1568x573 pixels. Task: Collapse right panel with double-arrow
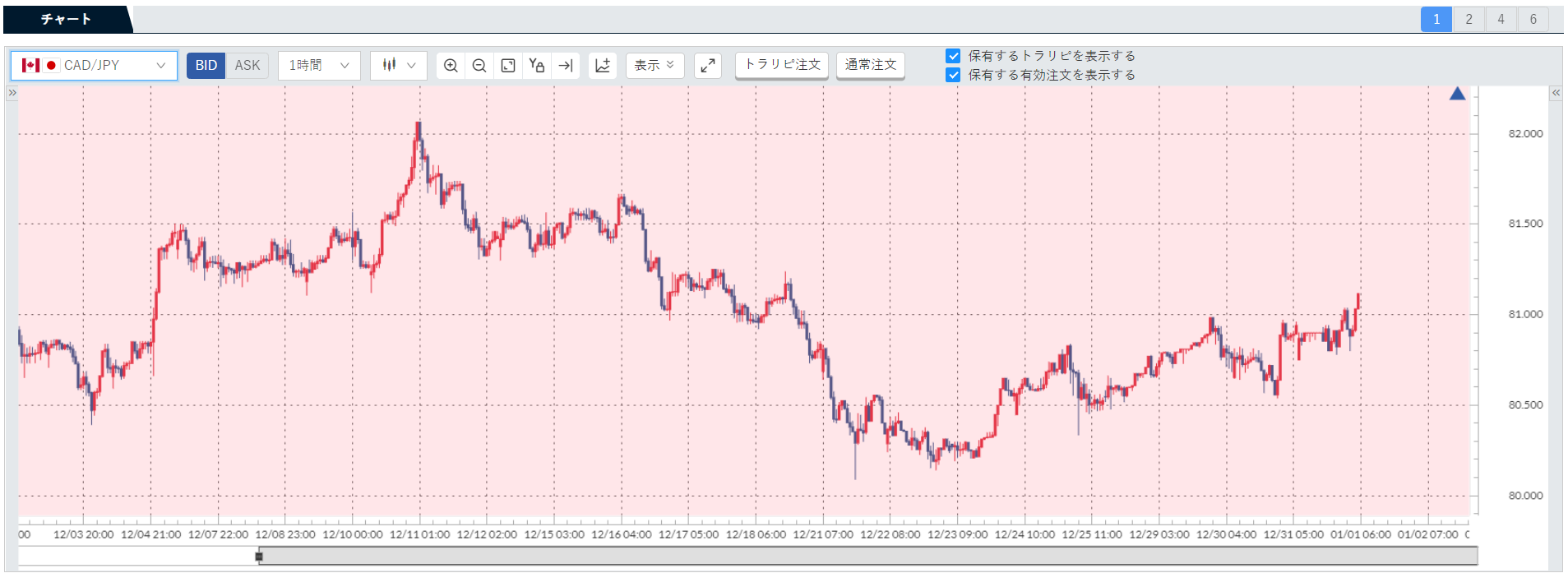(1556, 93)
